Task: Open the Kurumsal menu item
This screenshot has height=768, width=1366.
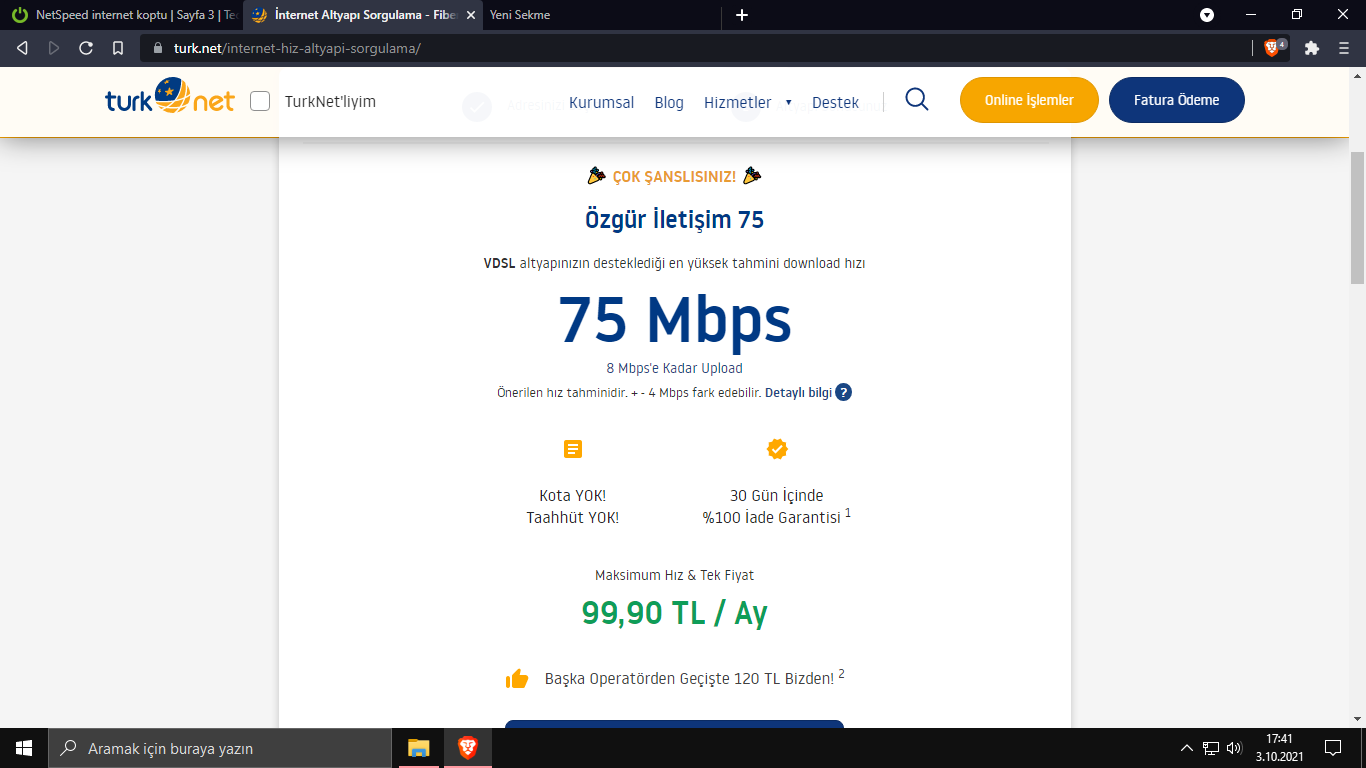Action: pyautogui.click(x=602, y=103)
